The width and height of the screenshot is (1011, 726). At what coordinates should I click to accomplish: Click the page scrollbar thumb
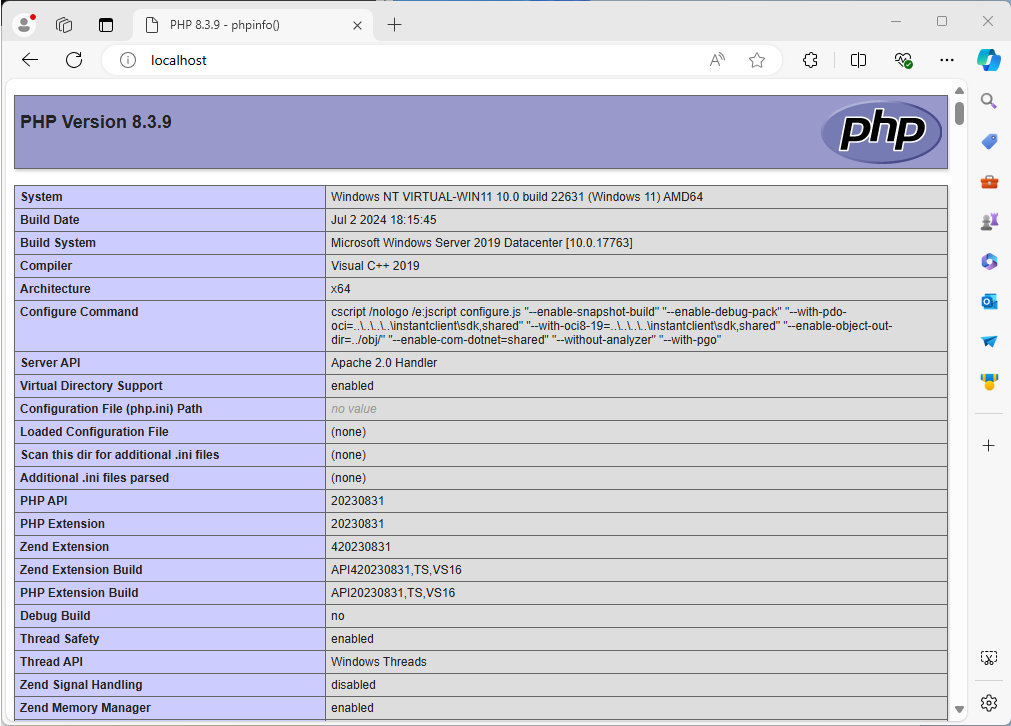(x=959, y=113)
